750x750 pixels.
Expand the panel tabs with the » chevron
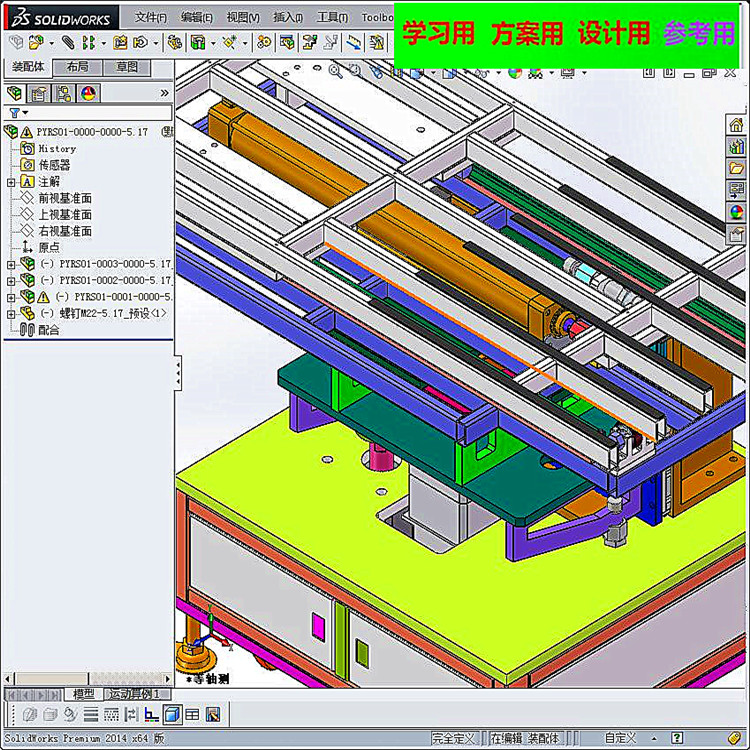(x=165, y=93)
